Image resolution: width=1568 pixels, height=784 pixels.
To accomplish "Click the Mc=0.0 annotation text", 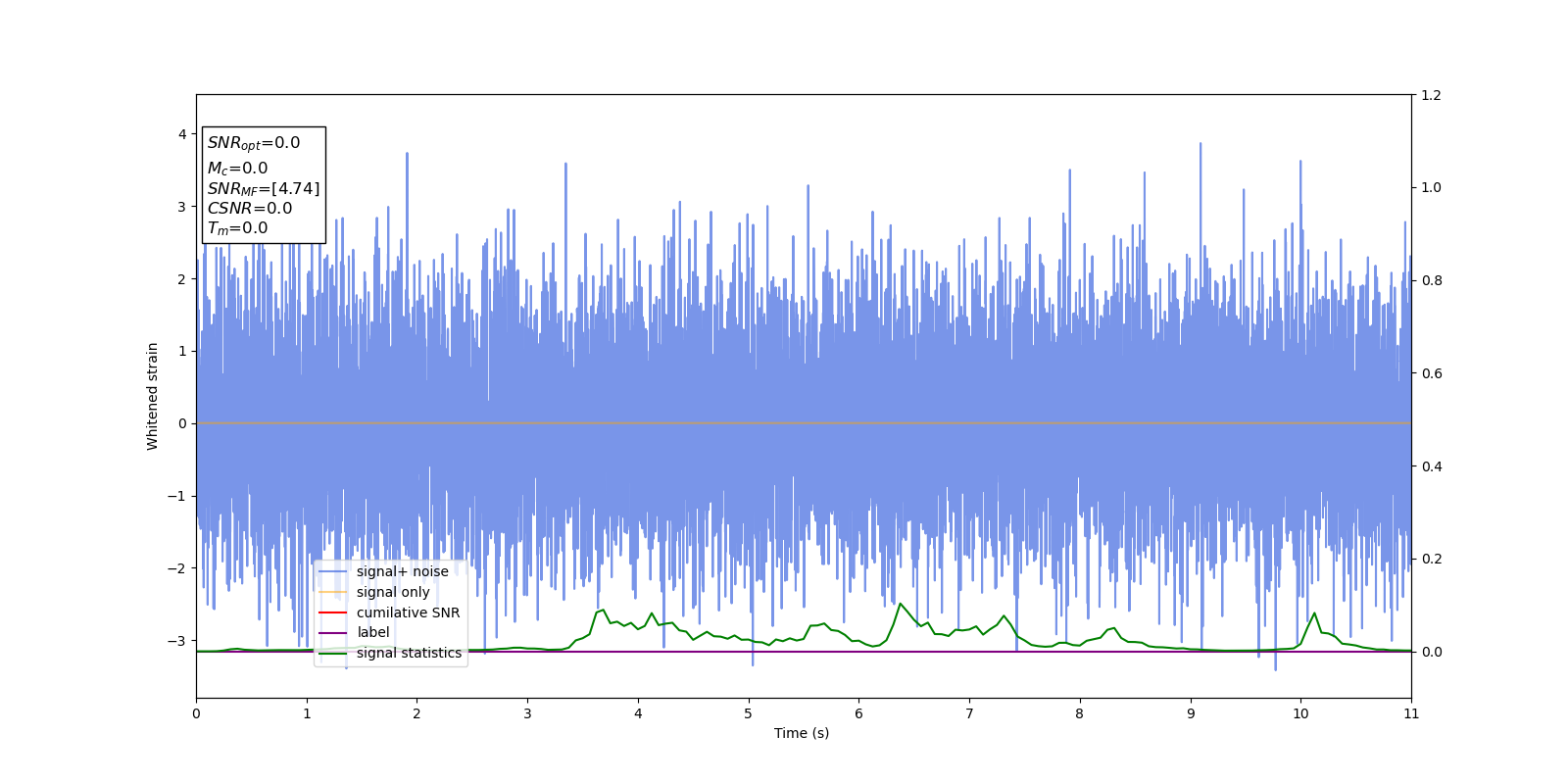I will [237, 169].
